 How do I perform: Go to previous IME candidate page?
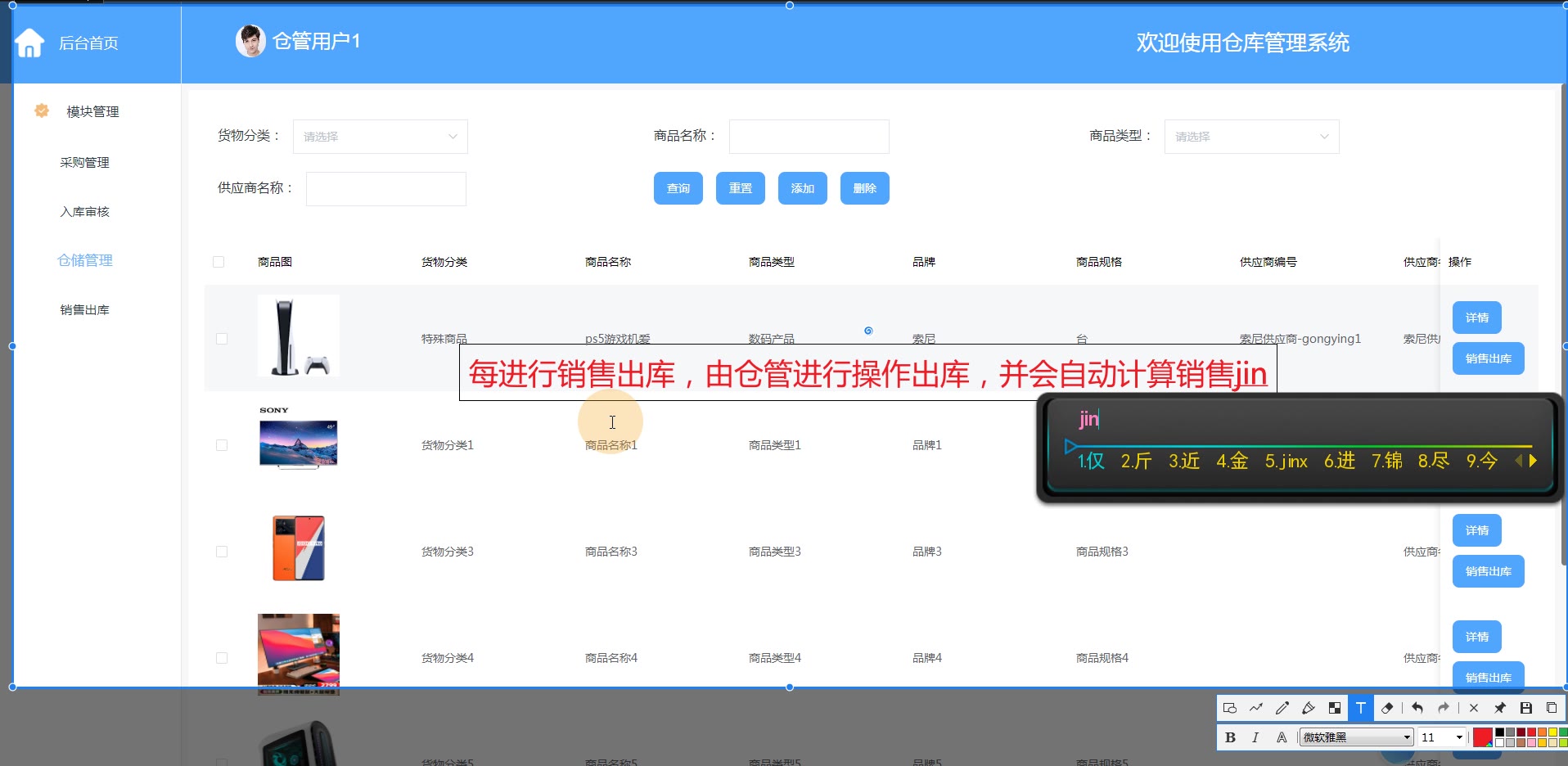coord(1519,461)
